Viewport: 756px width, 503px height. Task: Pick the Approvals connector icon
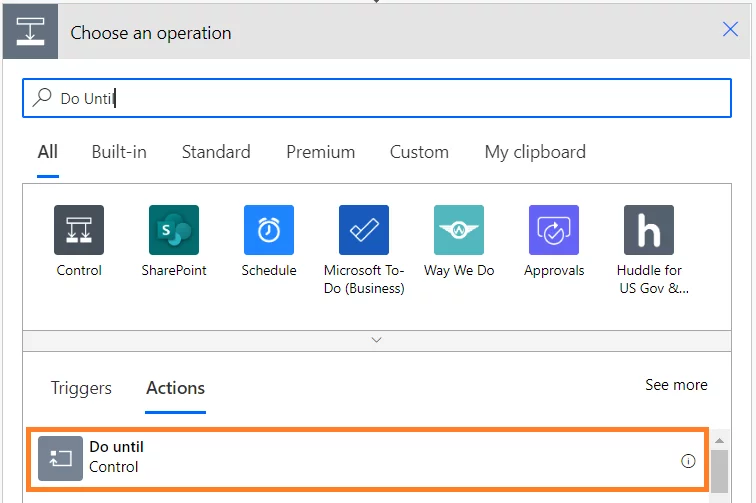point(554,230)
